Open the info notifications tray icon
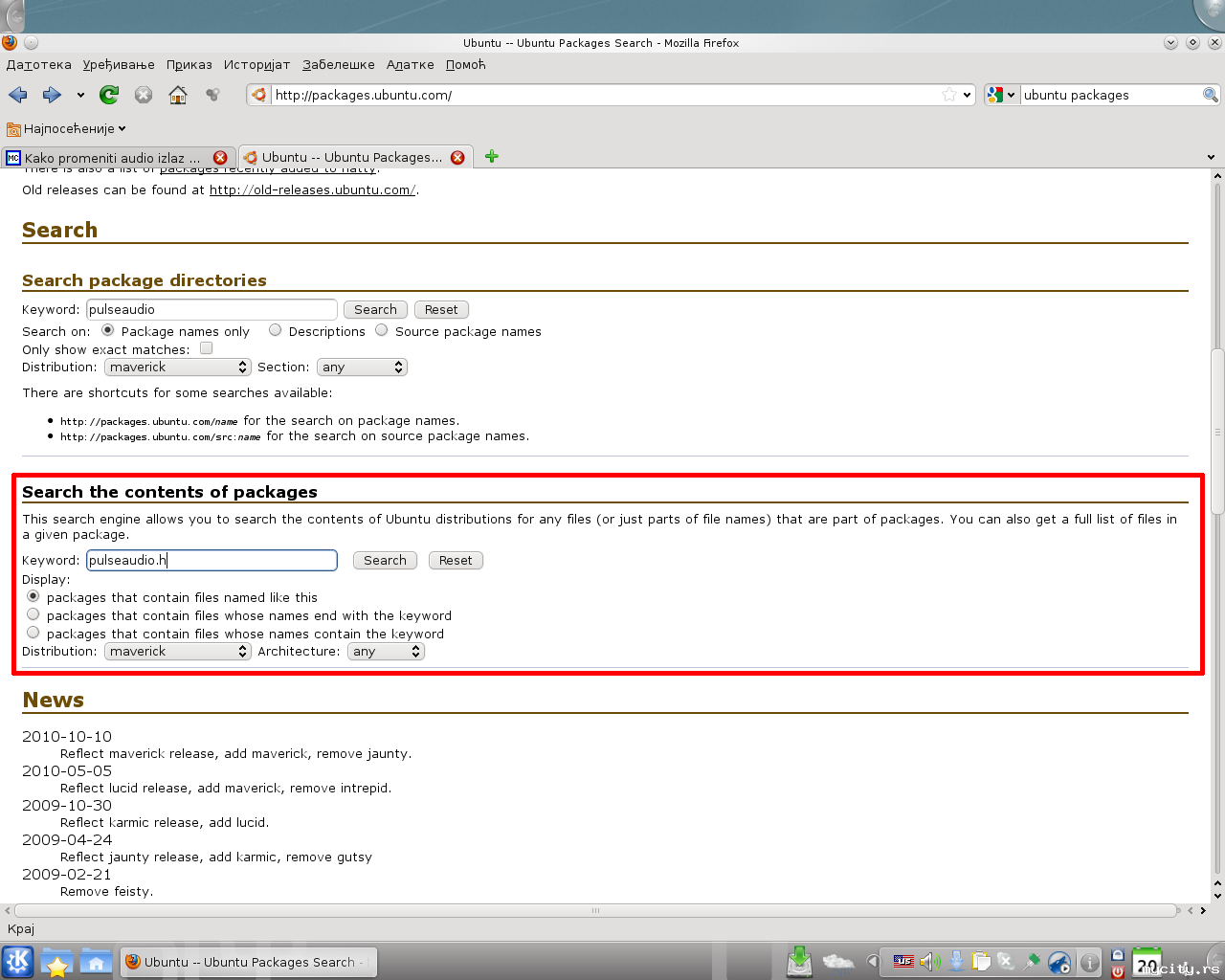The image size is (1225, 980). [x=1089, y=962]
